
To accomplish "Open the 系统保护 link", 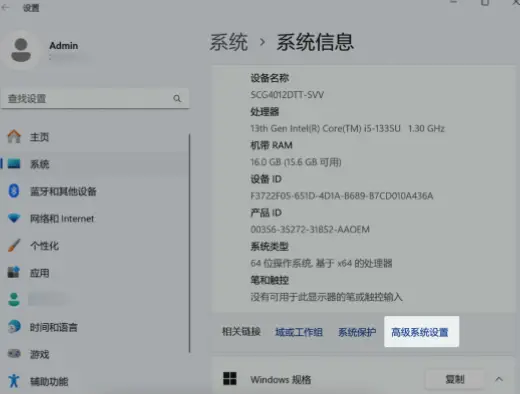I will 357,332.
